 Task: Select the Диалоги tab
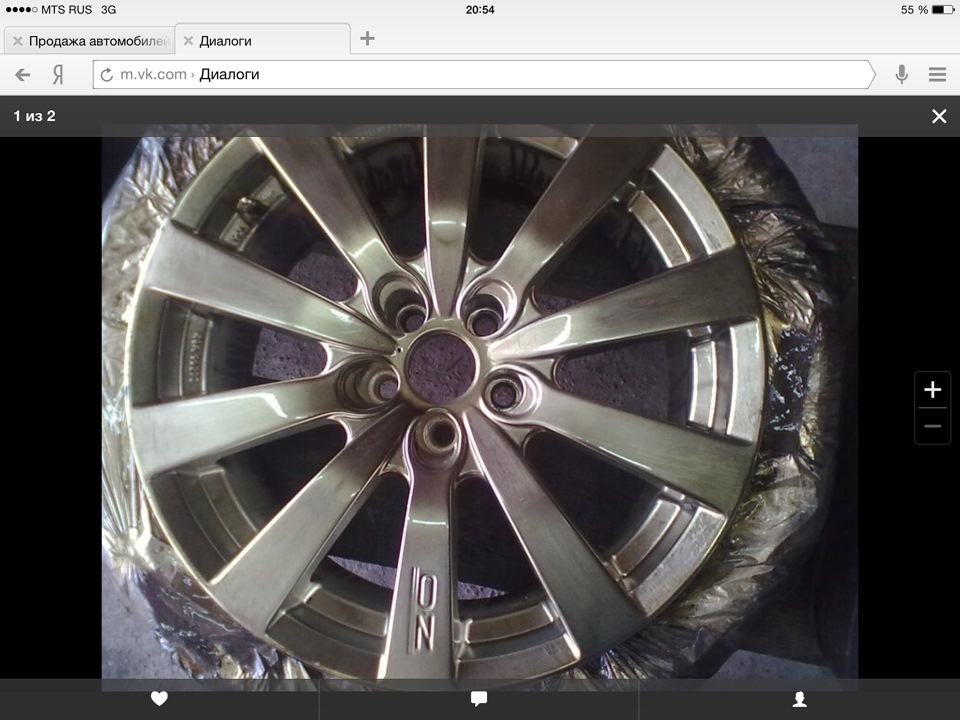click(263, 40)
